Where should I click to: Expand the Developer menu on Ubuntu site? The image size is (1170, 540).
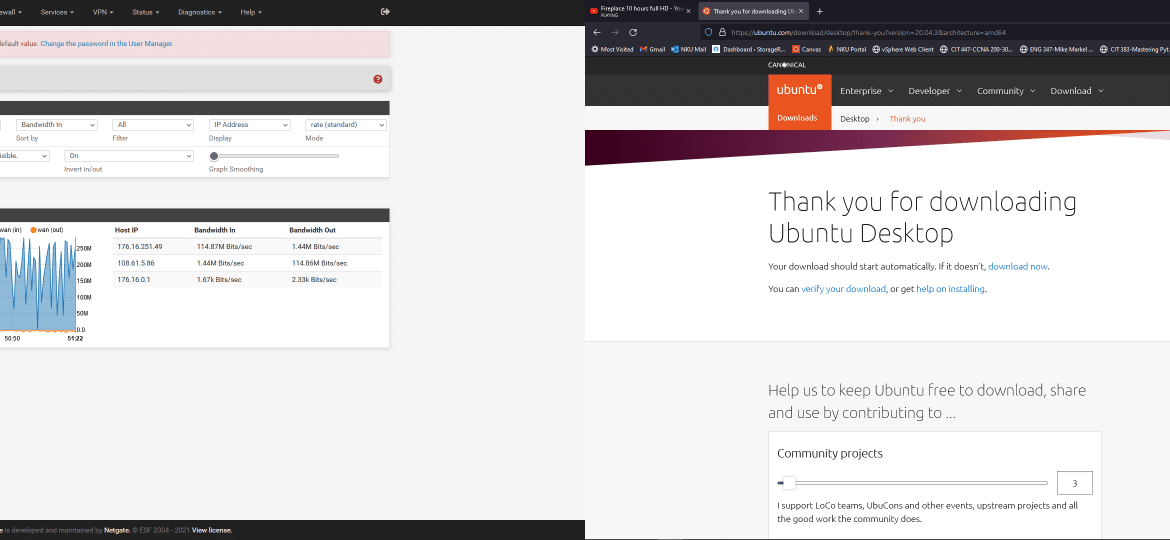coord(935,91)
